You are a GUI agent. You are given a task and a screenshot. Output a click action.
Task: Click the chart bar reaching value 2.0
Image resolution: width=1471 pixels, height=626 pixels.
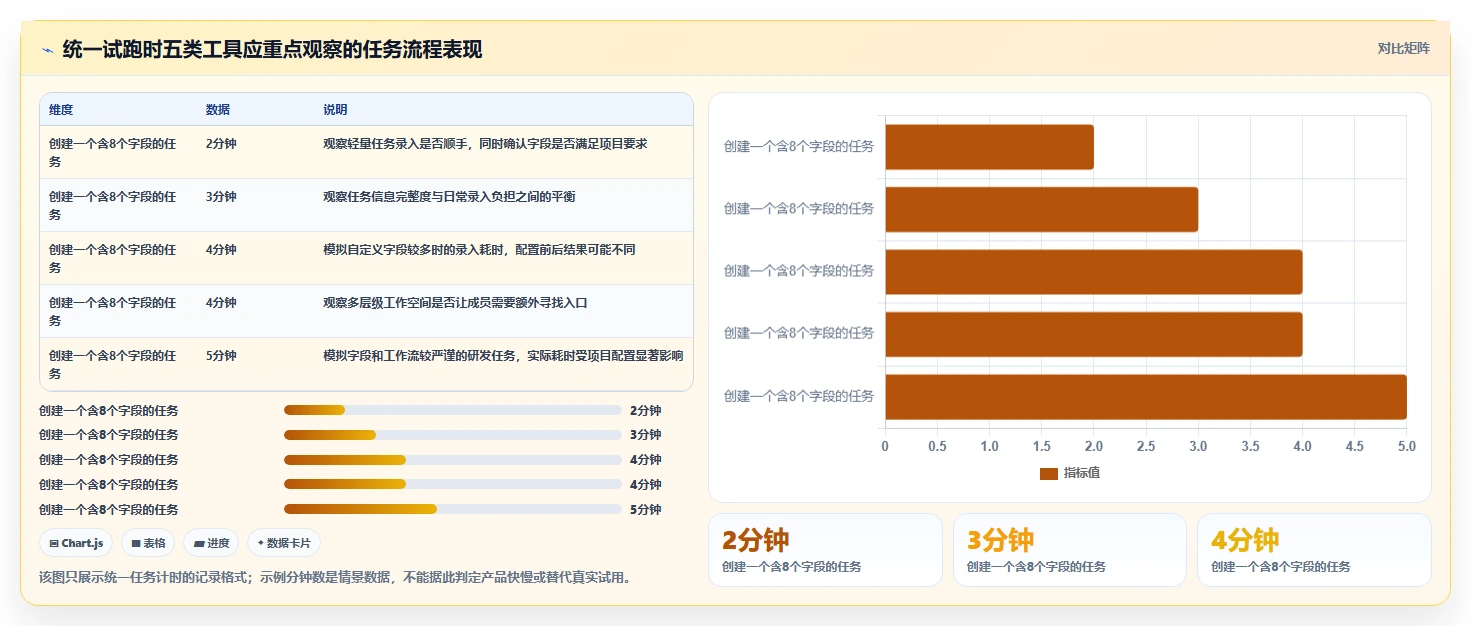(989, 147)
